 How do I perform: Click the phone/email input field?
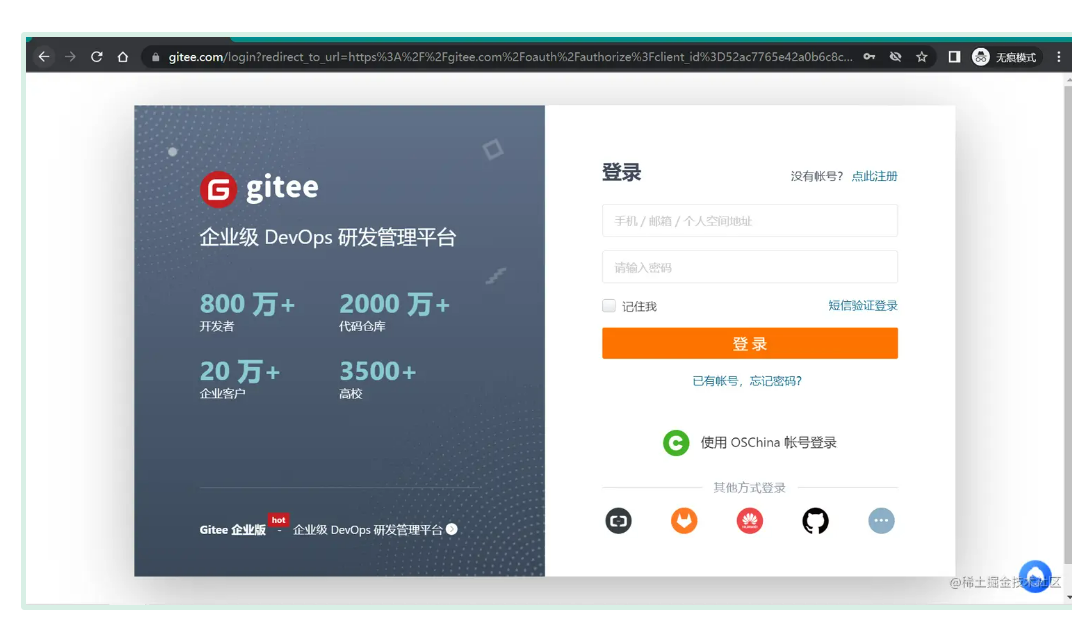(749, 220)
